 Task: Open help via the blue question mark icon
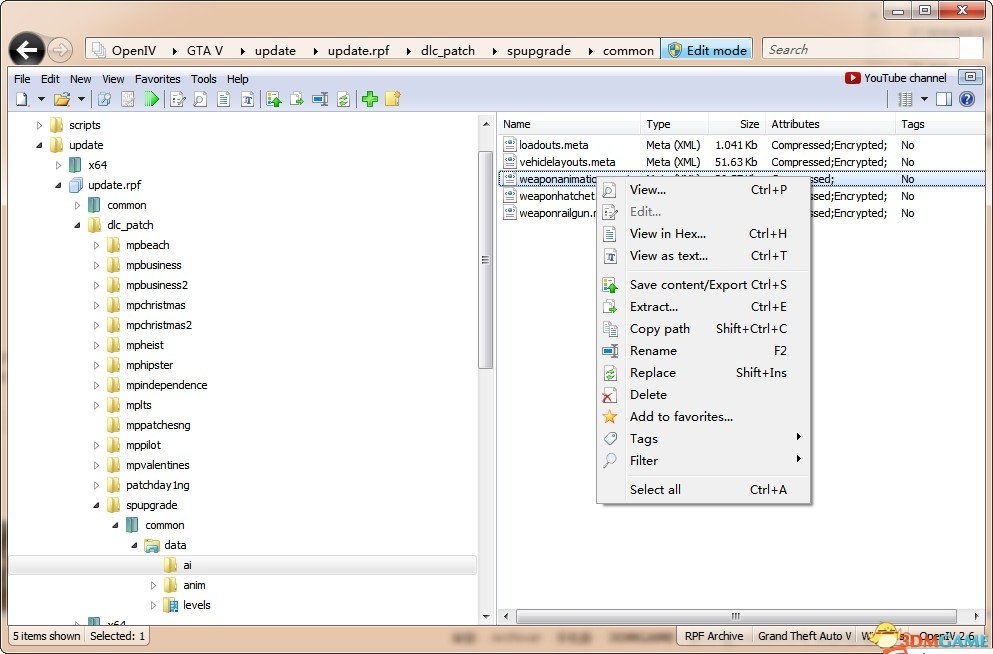click(x=967, y=99)
